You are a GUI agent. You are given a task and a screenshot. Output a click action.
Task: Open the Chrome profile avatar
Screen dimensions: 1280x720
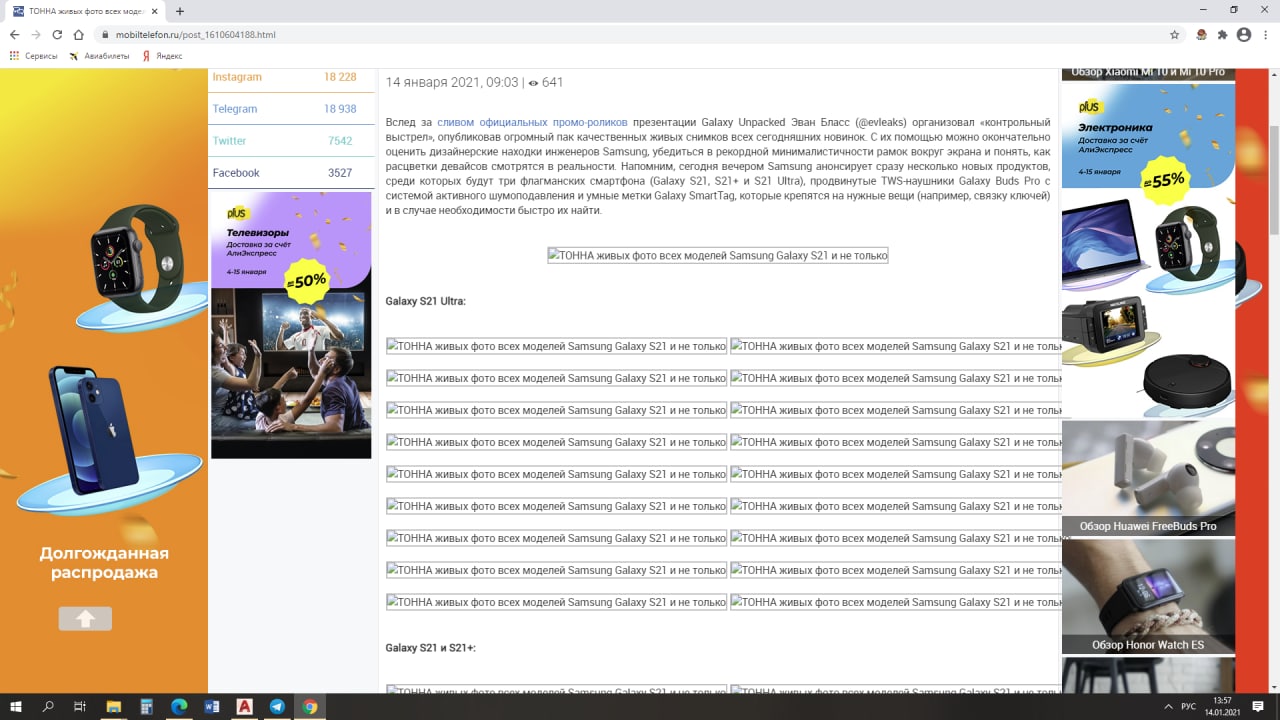click(1244, 34)
